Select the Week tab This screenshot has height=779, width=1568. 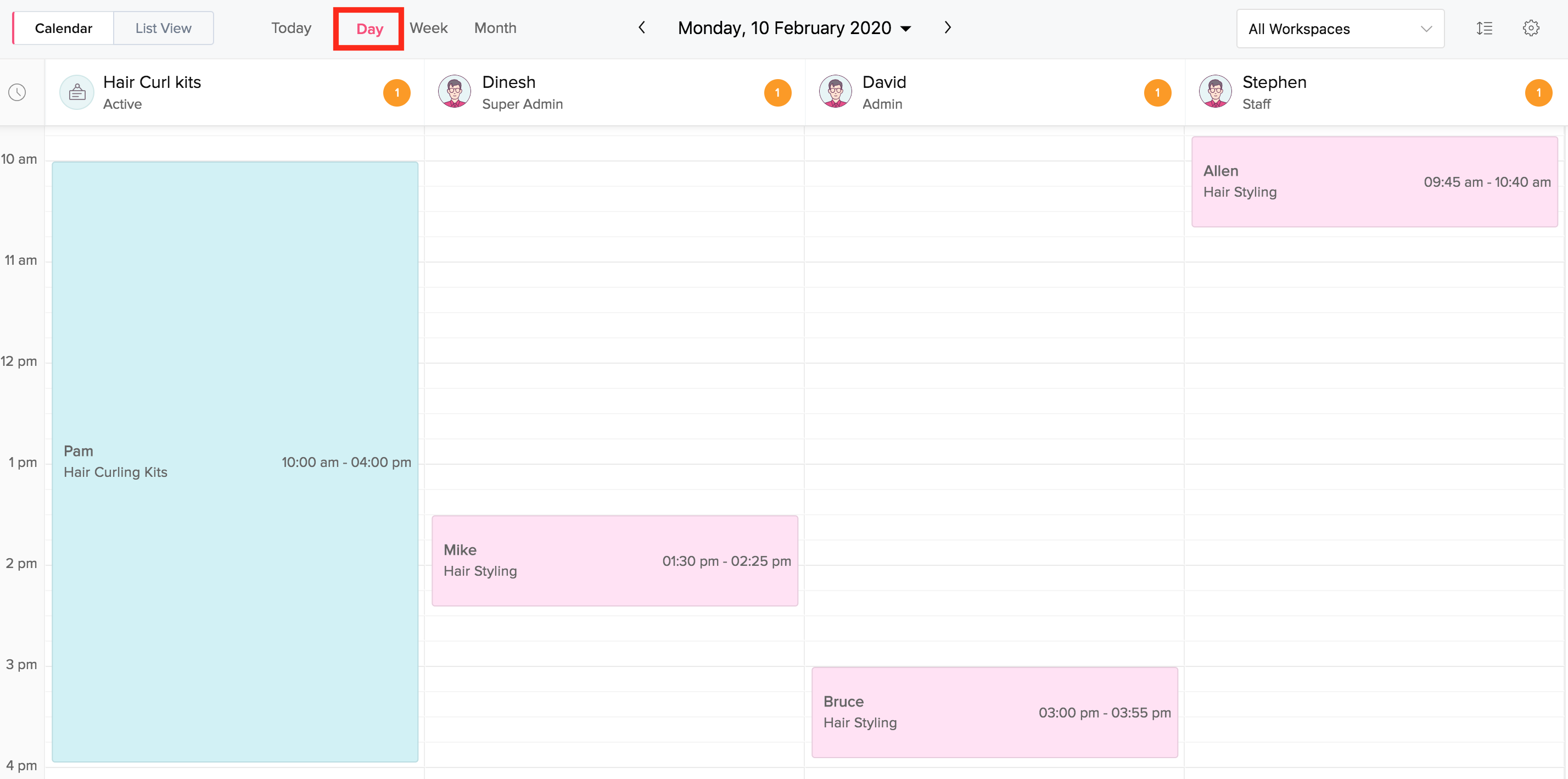coord(429,28)
